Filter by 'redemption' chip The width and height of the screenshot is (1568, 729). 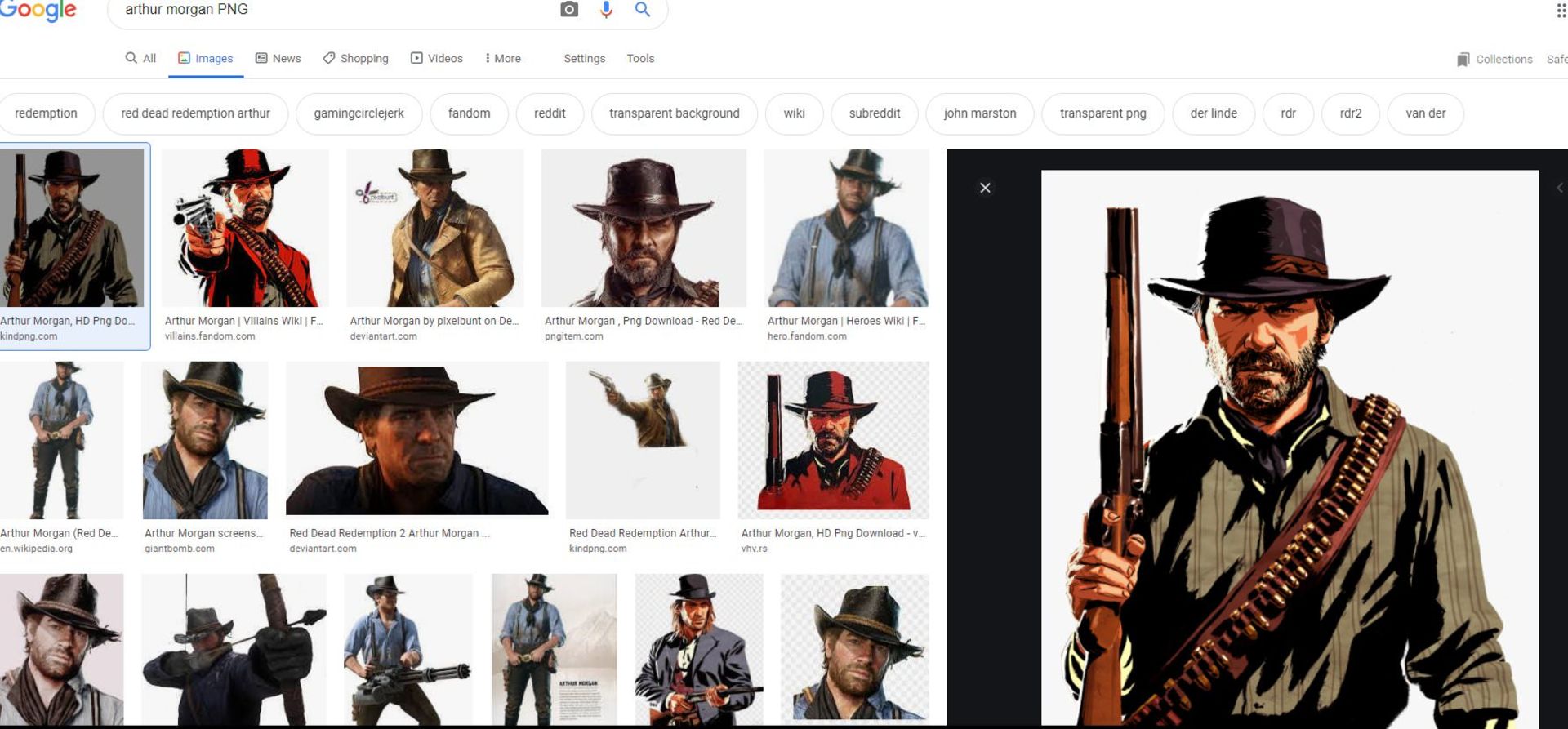(46, 113)
